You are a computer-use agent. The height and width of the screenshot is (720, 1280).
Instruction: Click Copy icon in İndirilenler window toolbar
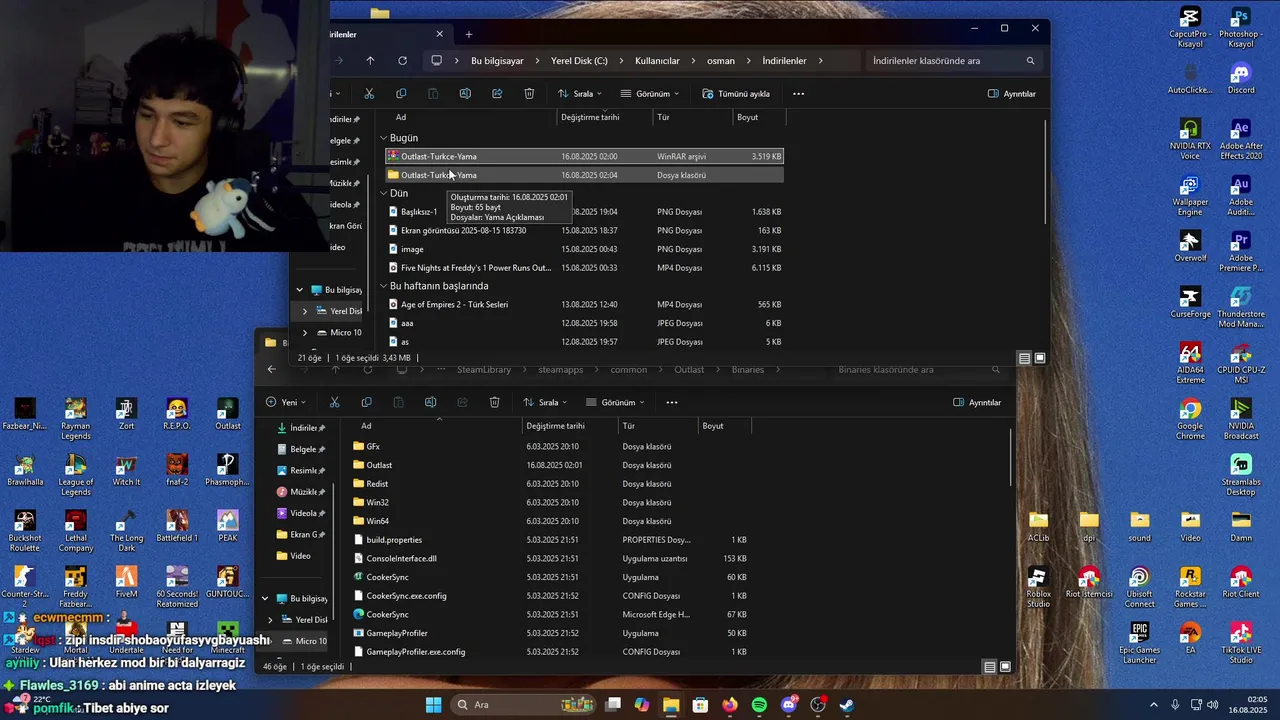coord(401,94)
